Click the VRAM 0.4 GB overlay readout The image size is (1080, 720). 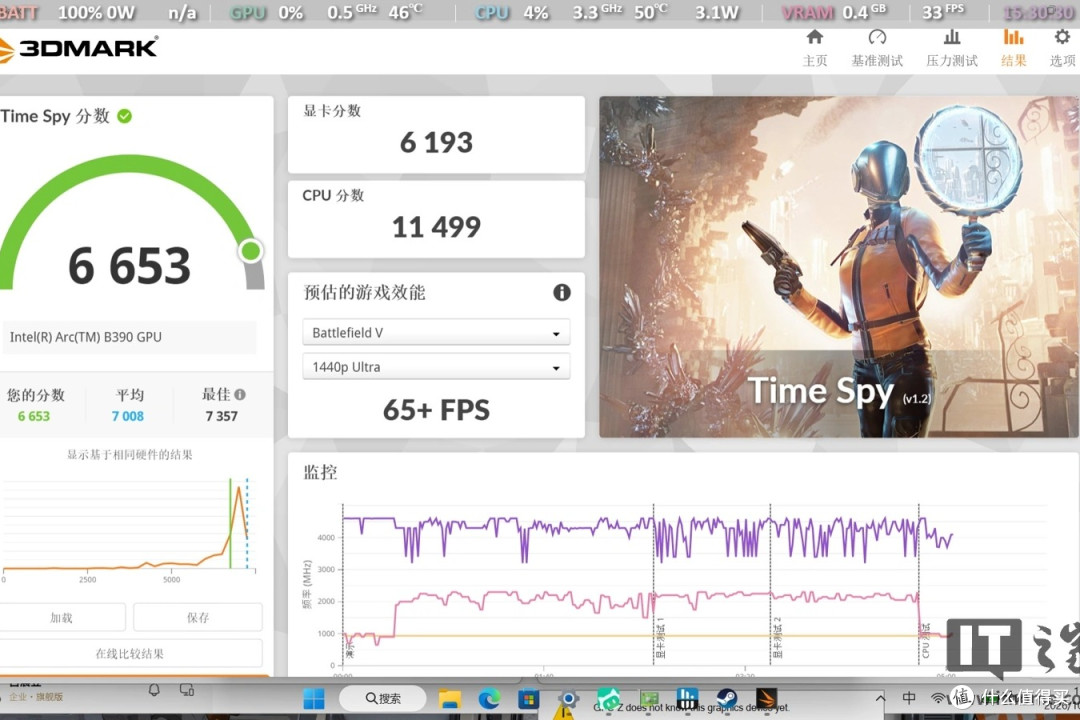(x=834, y=12)
